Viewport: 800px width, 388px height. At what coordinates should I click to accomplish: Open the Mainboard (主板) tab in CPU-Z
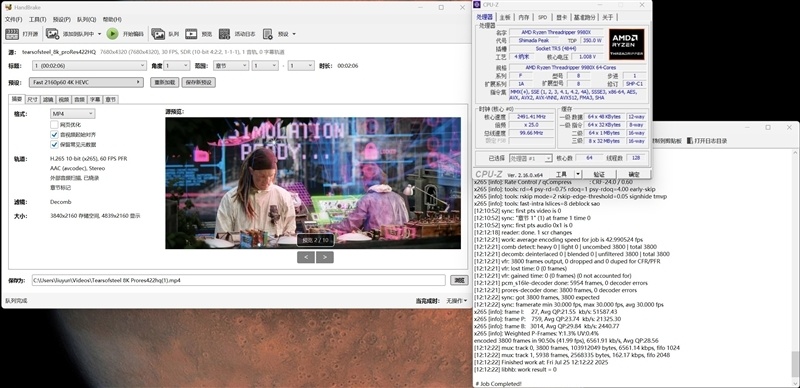pos(505,17)
